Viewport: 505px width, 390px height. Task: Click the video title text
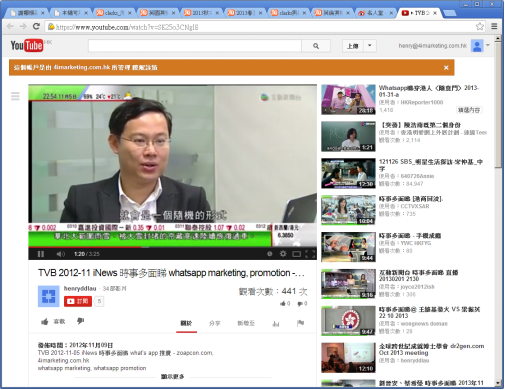[x=171, y=273]
